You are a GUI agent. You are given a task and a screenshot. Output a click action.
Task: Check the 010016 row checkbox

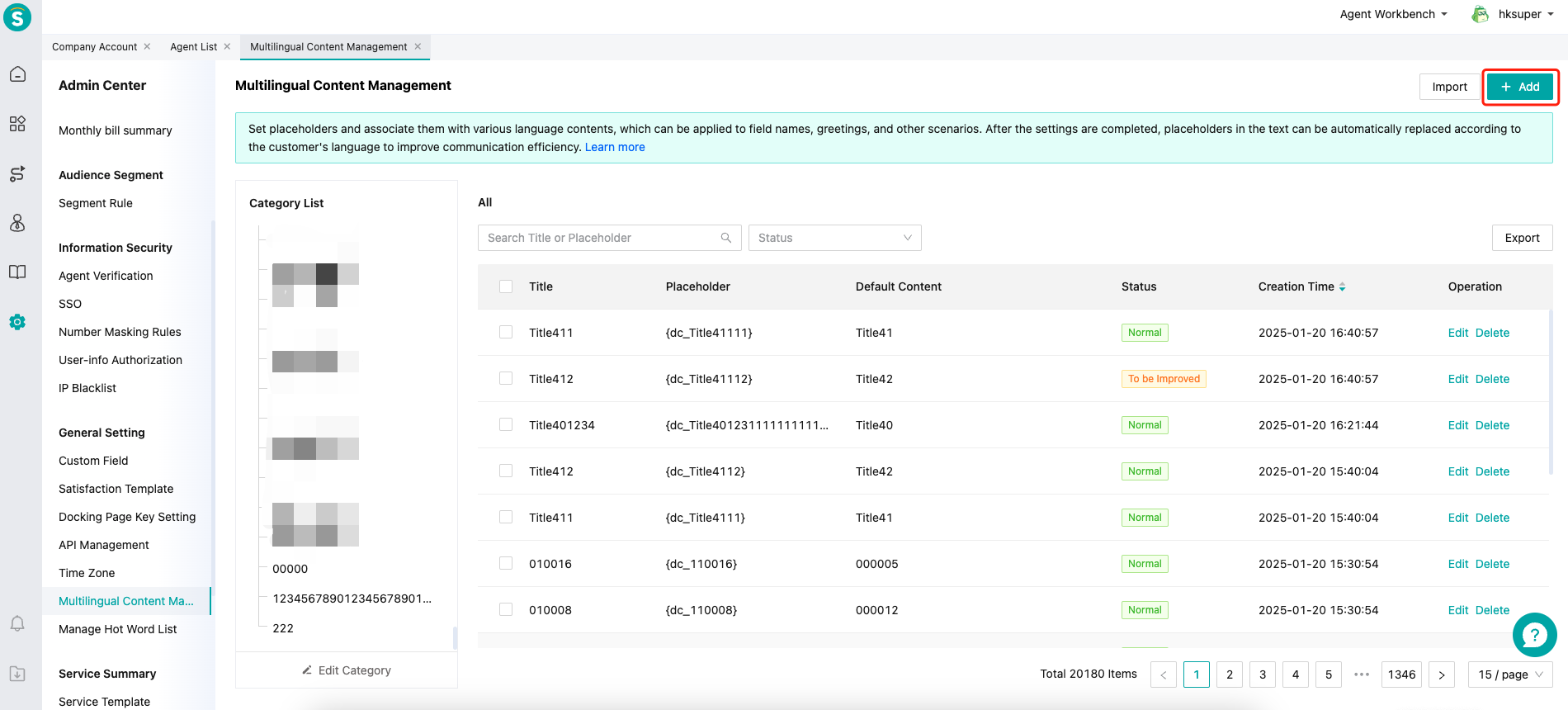(506, 563)
